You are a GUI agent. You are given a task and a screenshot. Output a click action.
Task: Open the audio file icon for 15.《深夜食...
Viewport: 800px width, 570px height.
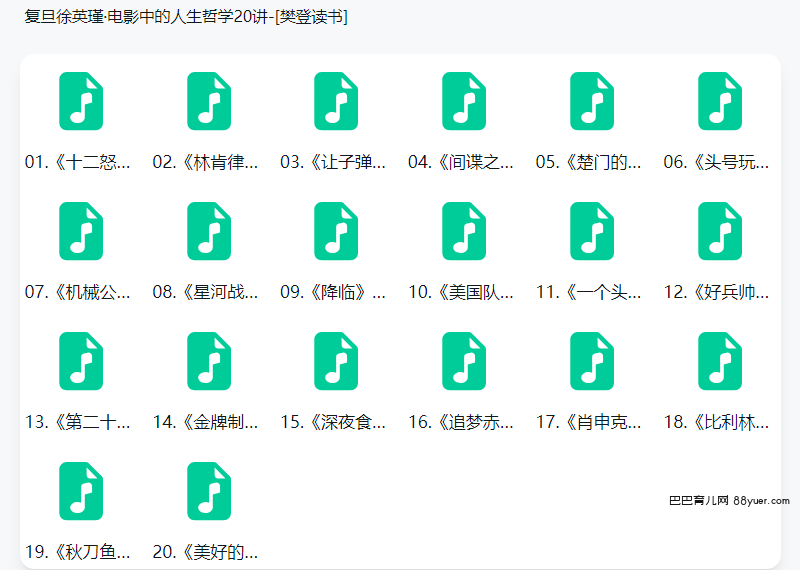336,361
